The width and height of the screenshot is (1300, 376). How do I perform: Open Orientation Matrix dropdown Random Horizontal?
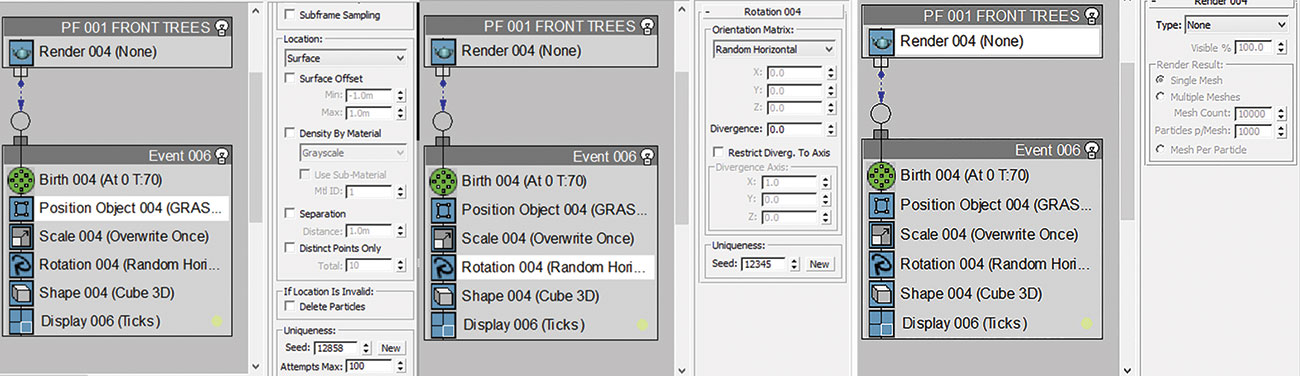coord(774,49)
